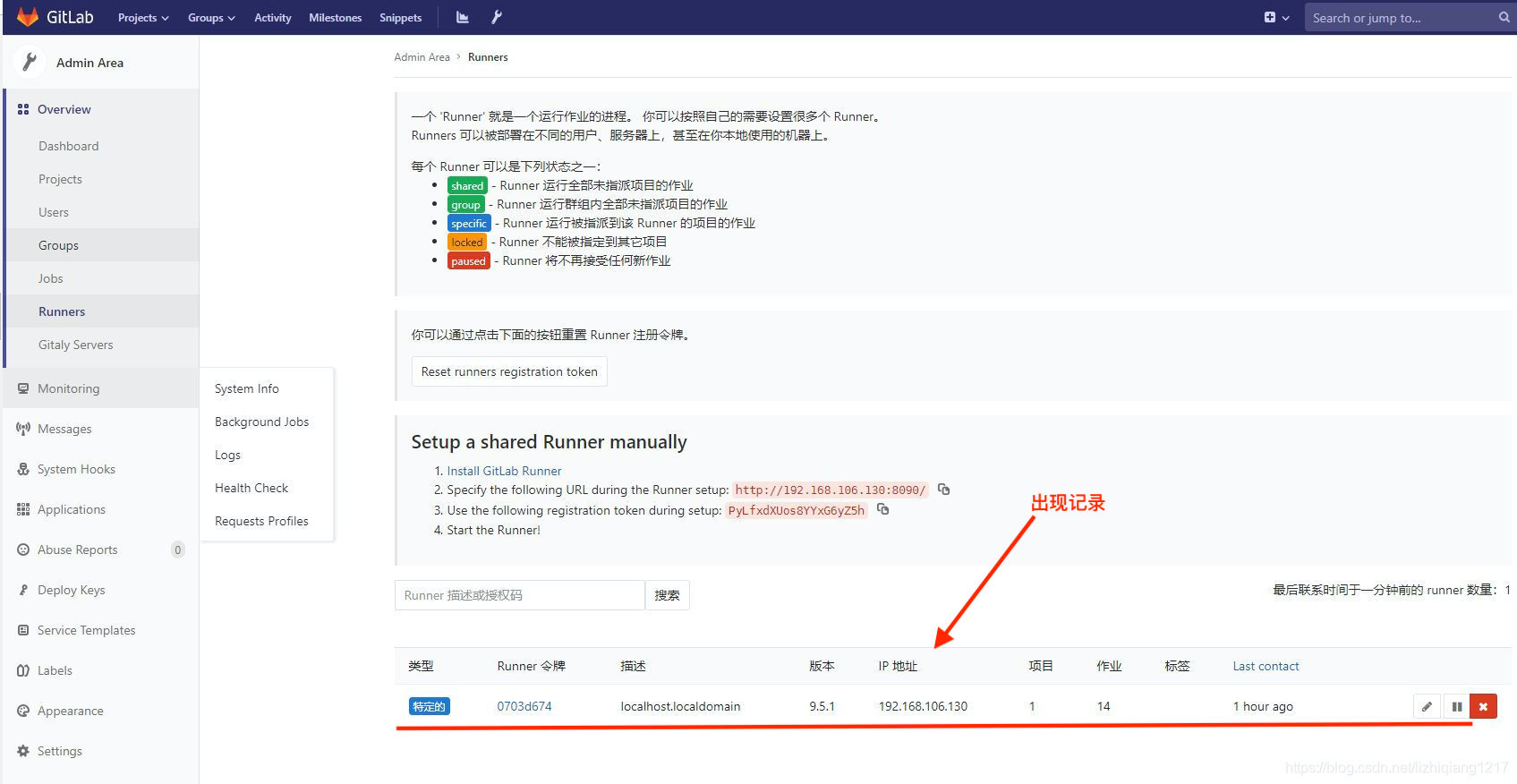Expand the Groups dropdown menu
Viewport: 1517px width, 784px height.
pyautogui.click(x=211, y=18)
